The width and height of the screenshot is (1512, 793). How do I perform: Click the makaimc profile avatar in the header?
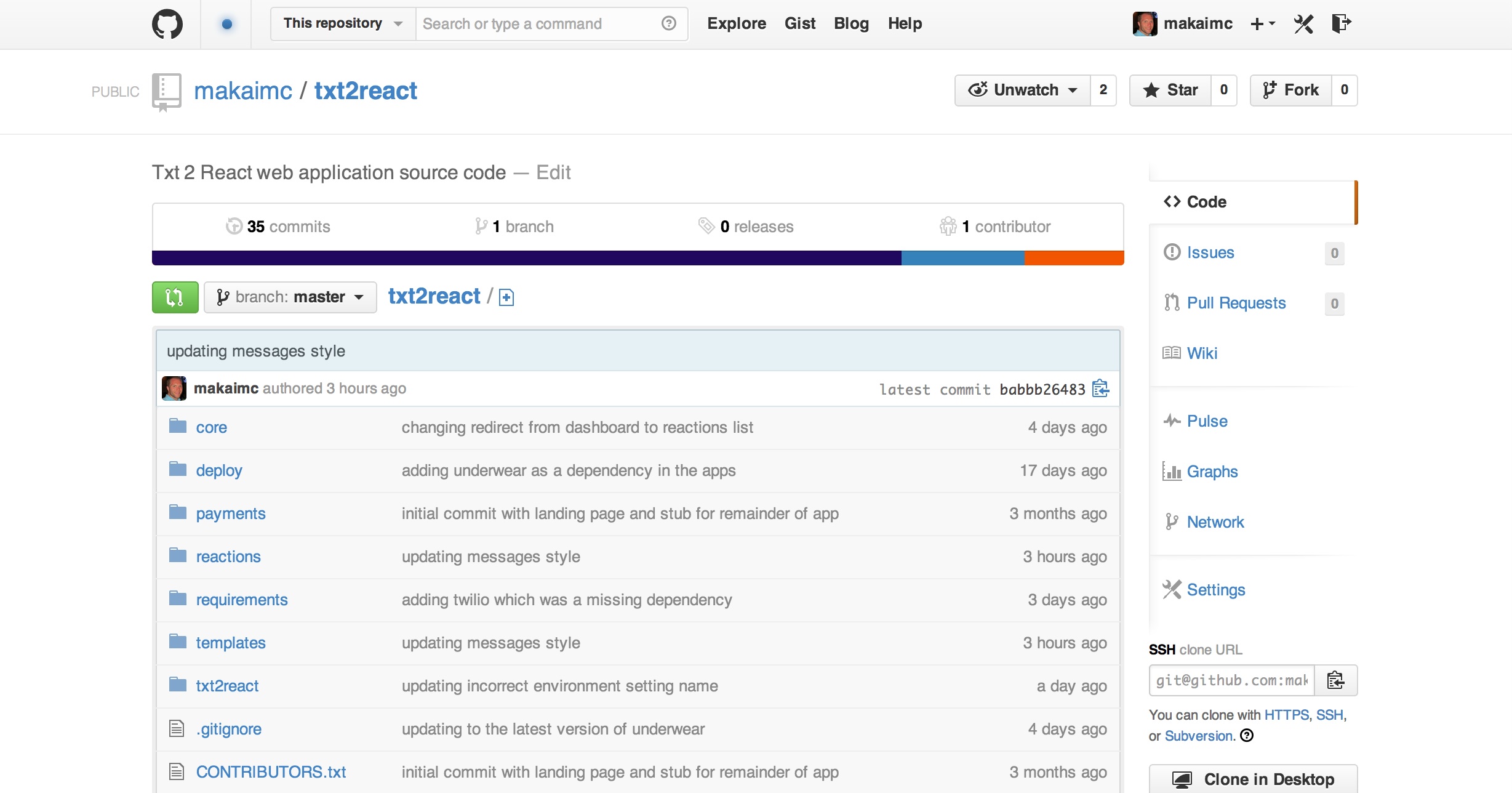[1145, 24]
